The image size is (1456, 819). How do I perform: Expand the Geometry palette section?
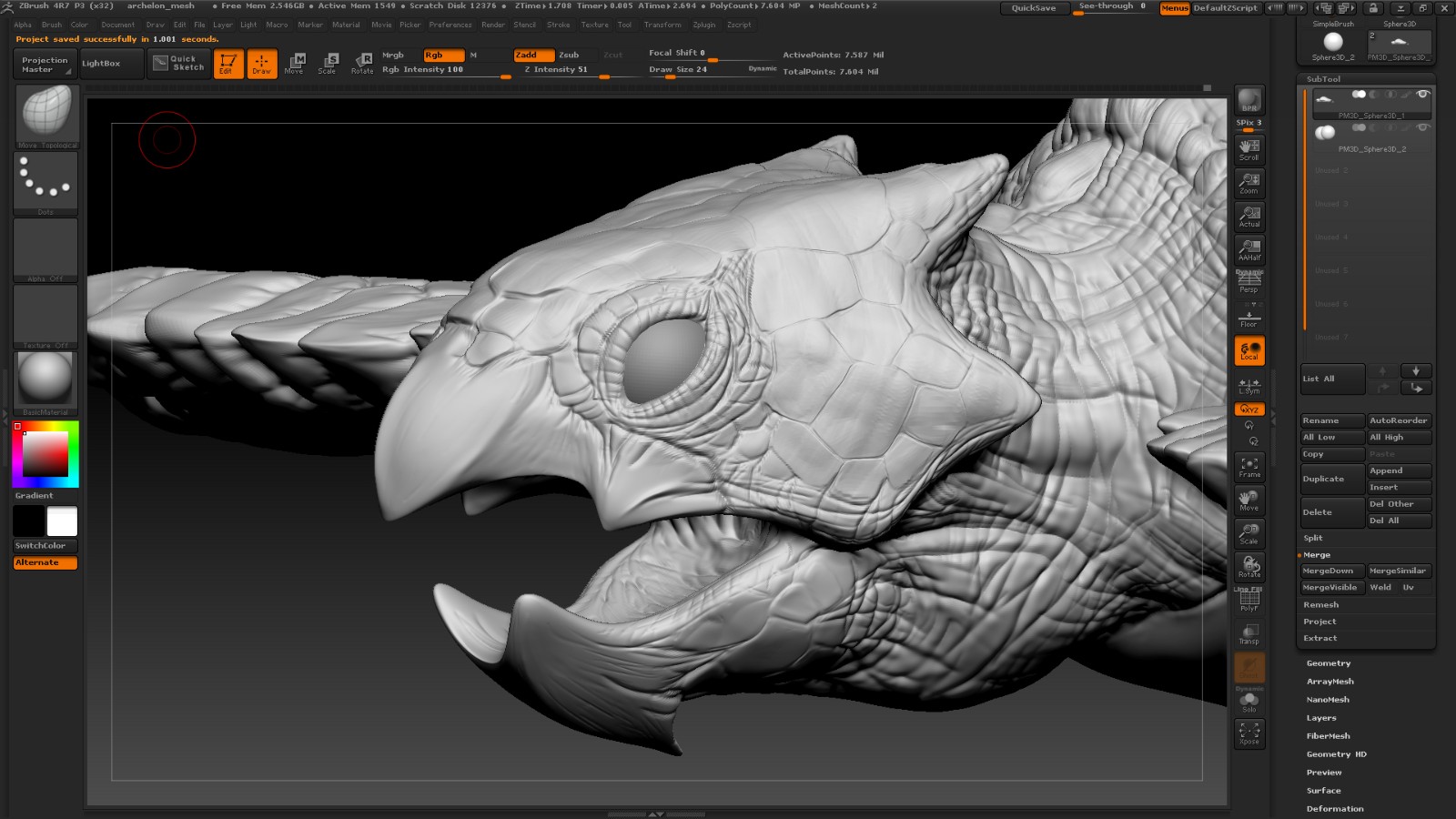pos(1329,663)
